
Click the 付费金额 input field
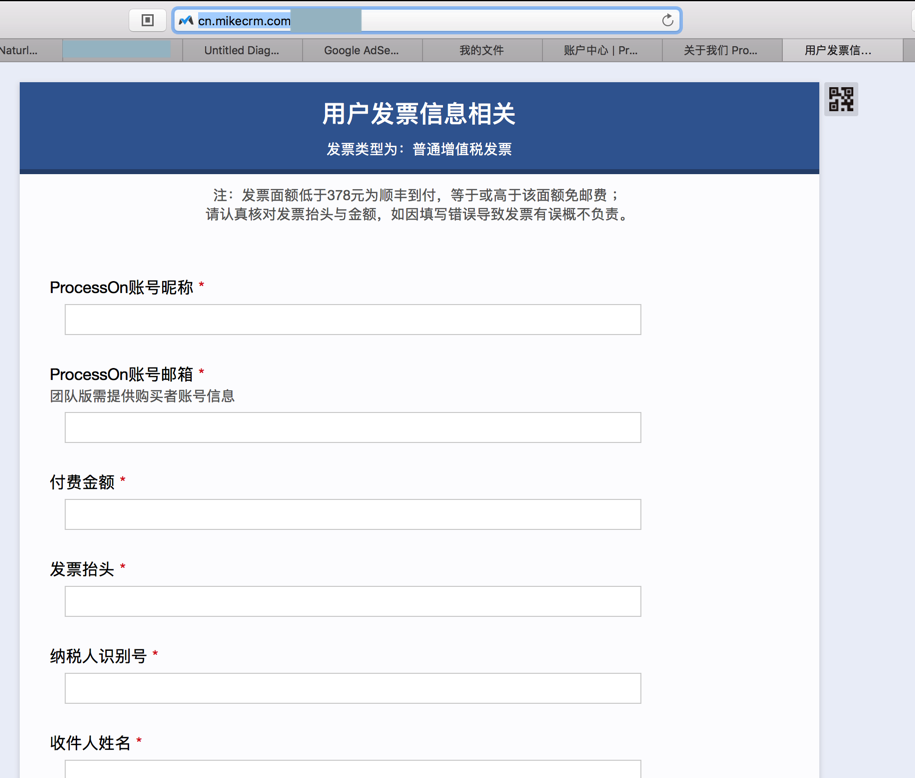point(353,514)
